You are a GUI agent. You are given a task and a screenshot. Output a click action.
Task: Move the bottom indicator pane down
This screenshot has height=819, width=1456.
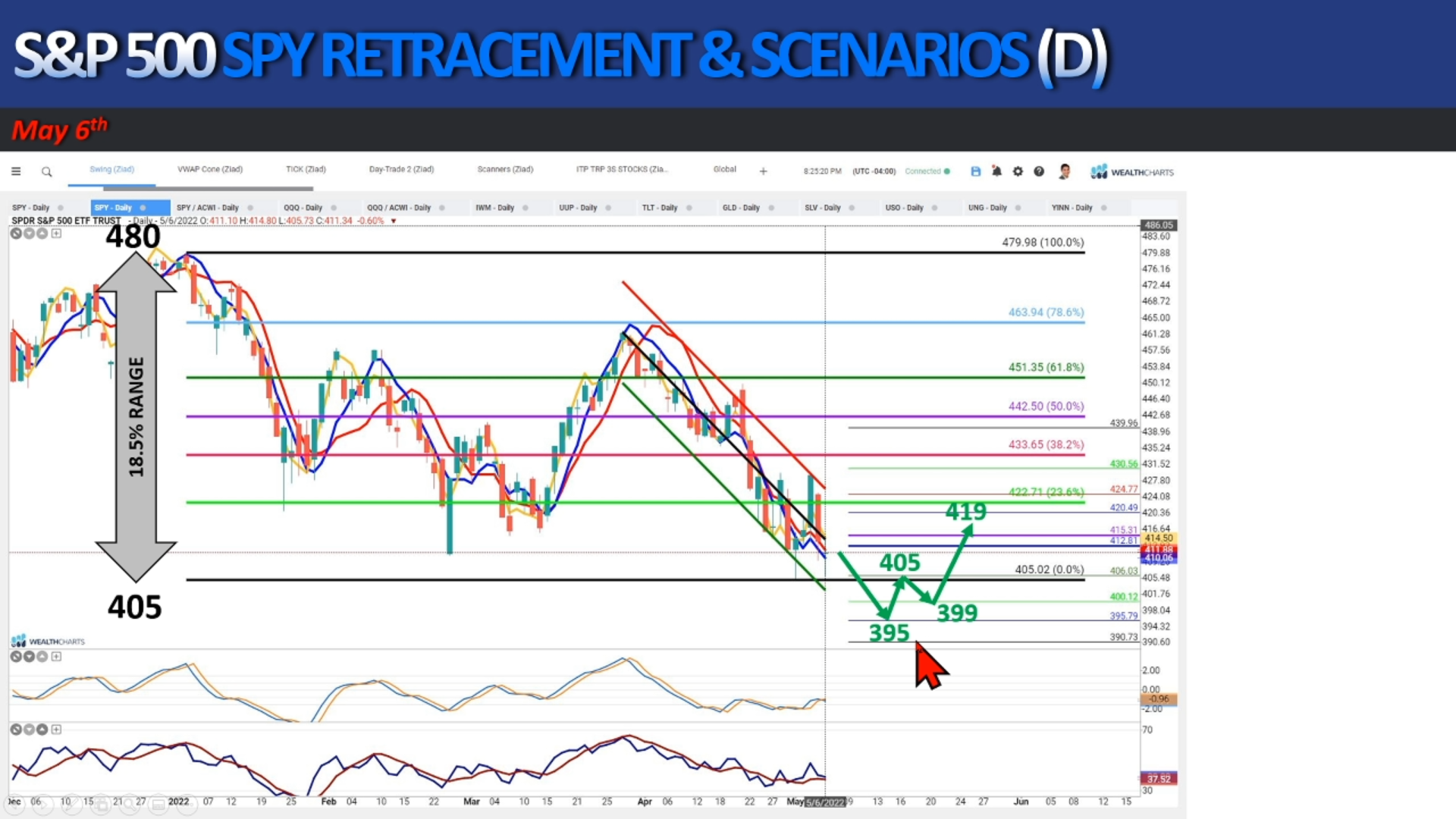[x=29, y=730]
